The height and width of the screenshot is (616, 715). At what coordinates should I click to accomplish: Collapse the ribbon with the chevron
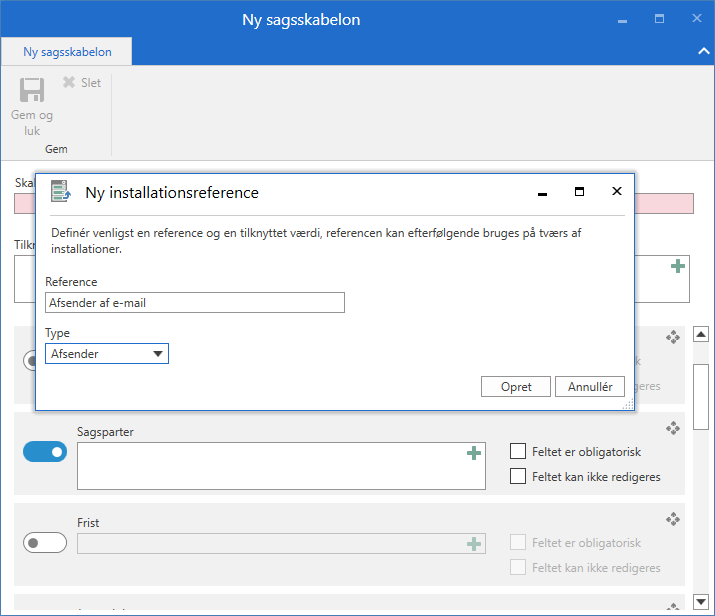click(x=701, y=51)
